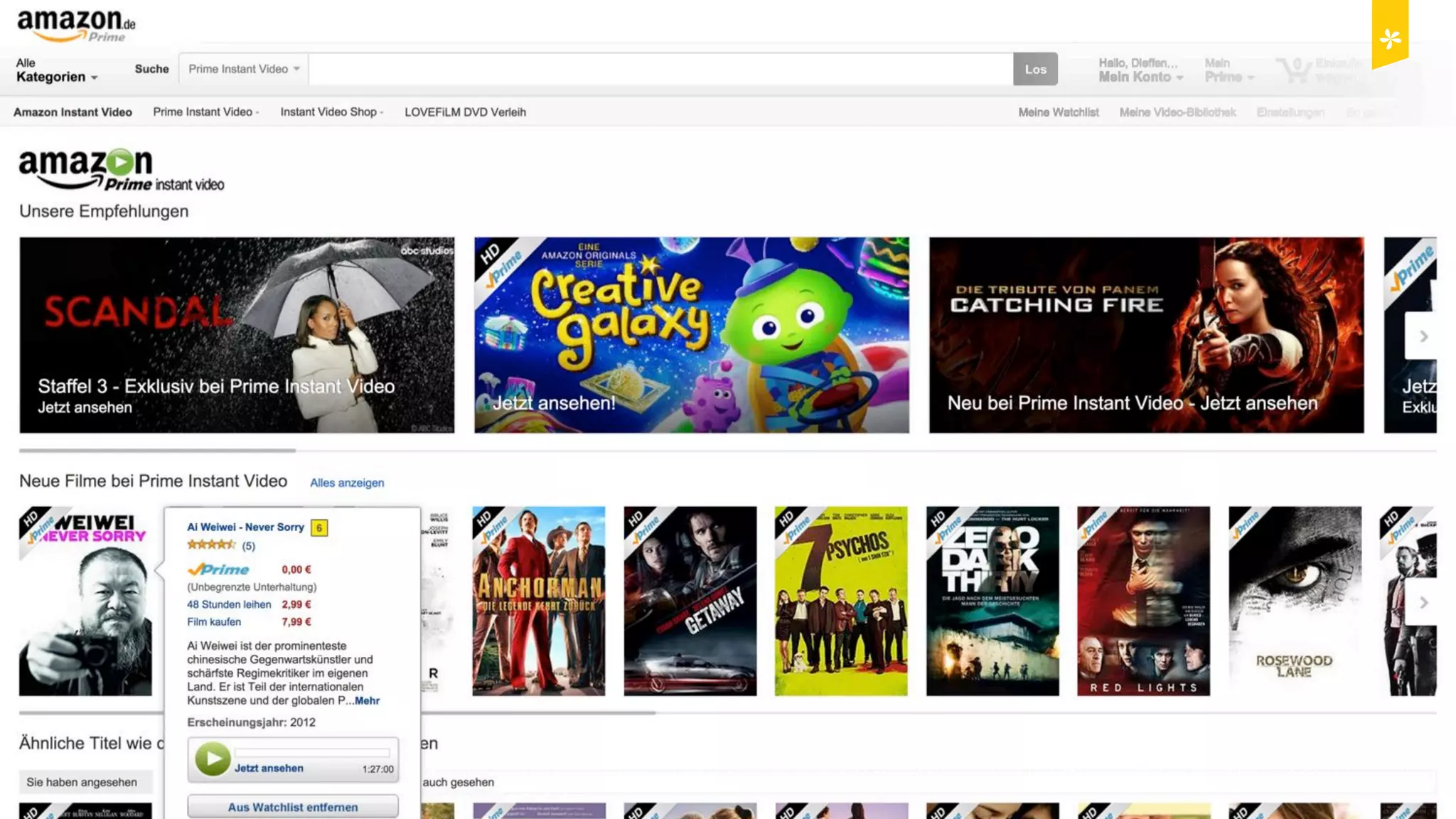The image size is (1456, 819).
Task: Click Aus Watchlist entfernen button
Action: (293, 807)
